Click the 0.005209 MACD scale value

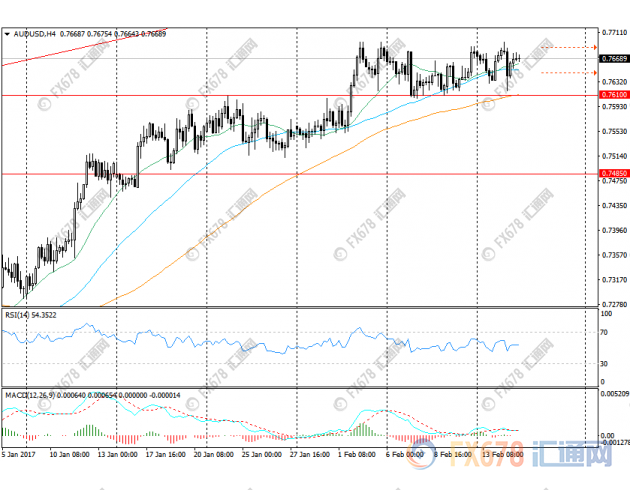[x=612, y=394]
